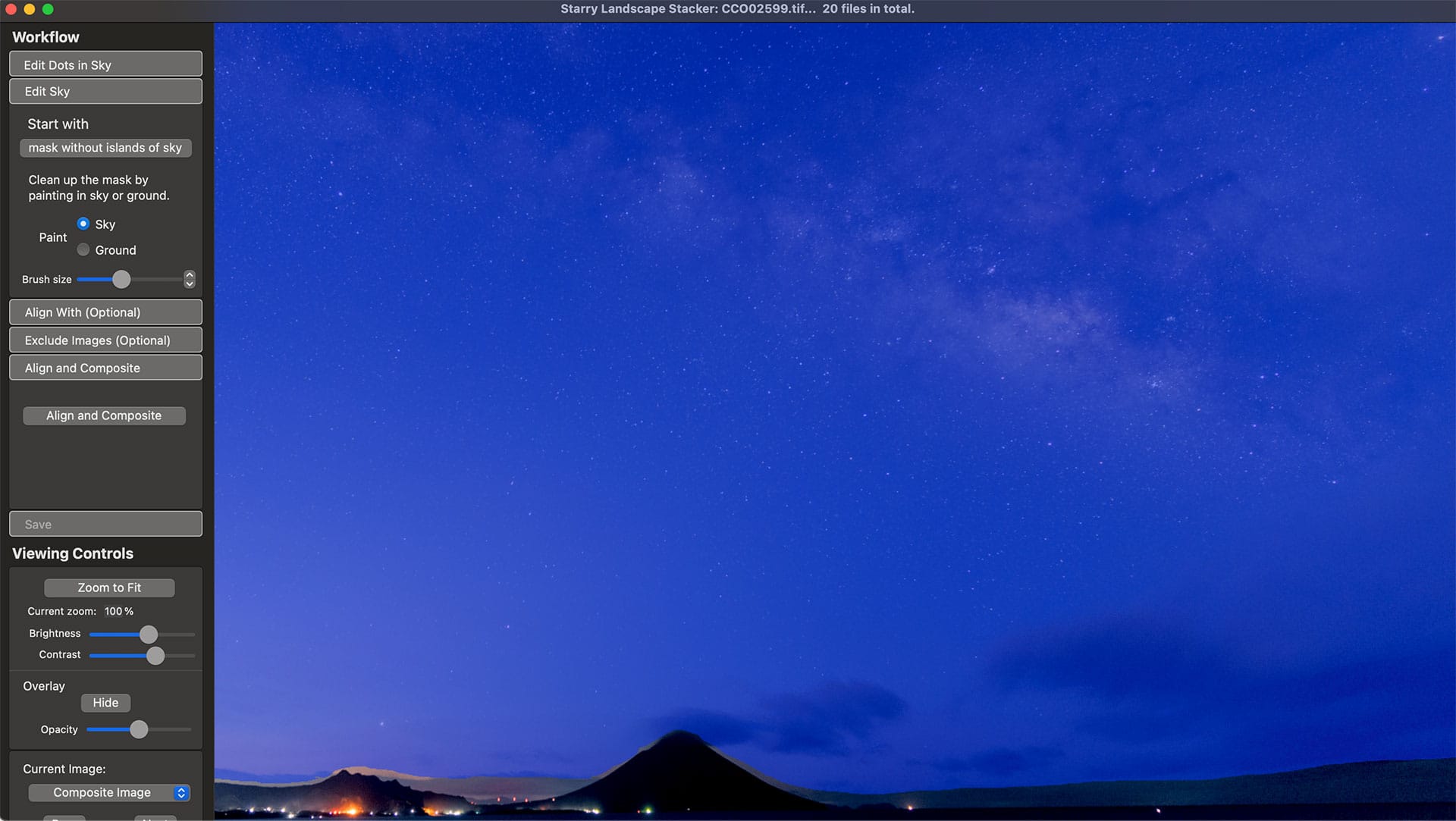The width and height of the screenshot is (1456, 821).
Task: Click the blue dropdown chevrons icon
Action: [x=181, y=792]
